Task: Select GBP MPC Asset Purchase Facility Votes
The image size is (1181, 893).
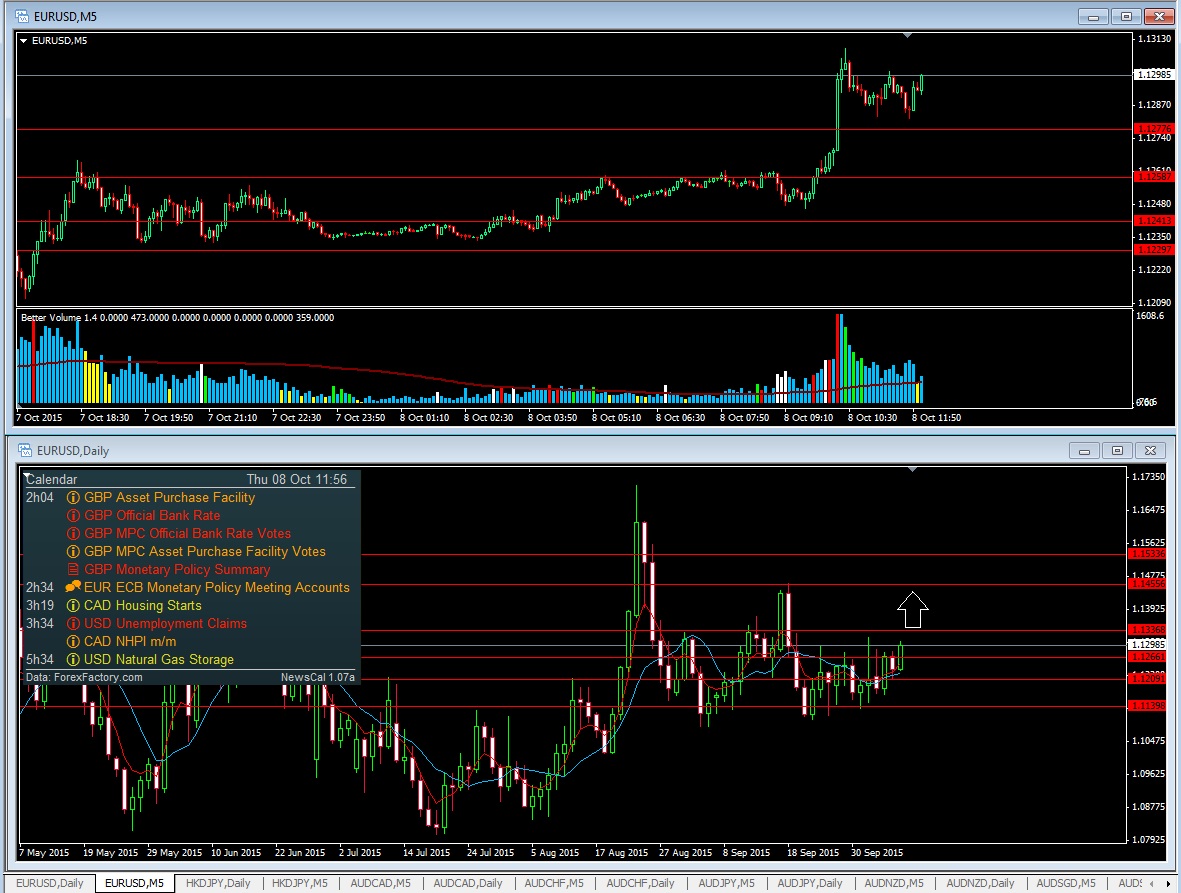Action: tap(205, 551)
